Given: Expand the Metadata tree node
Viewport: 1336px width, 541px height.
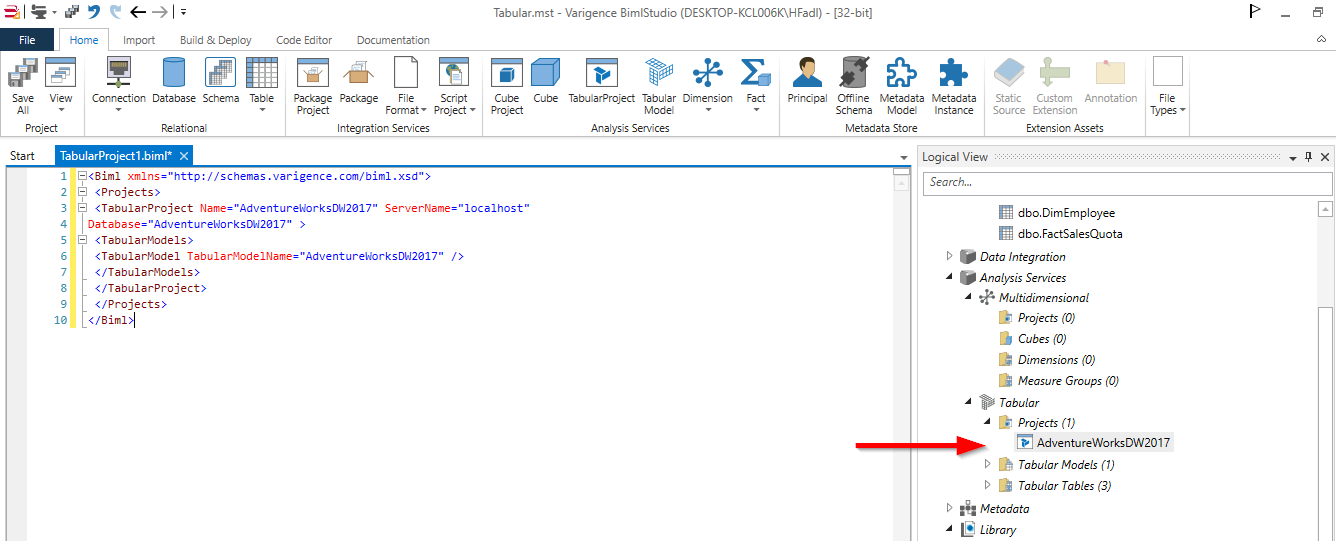Looking at the screenshot, I should (949, 508).
